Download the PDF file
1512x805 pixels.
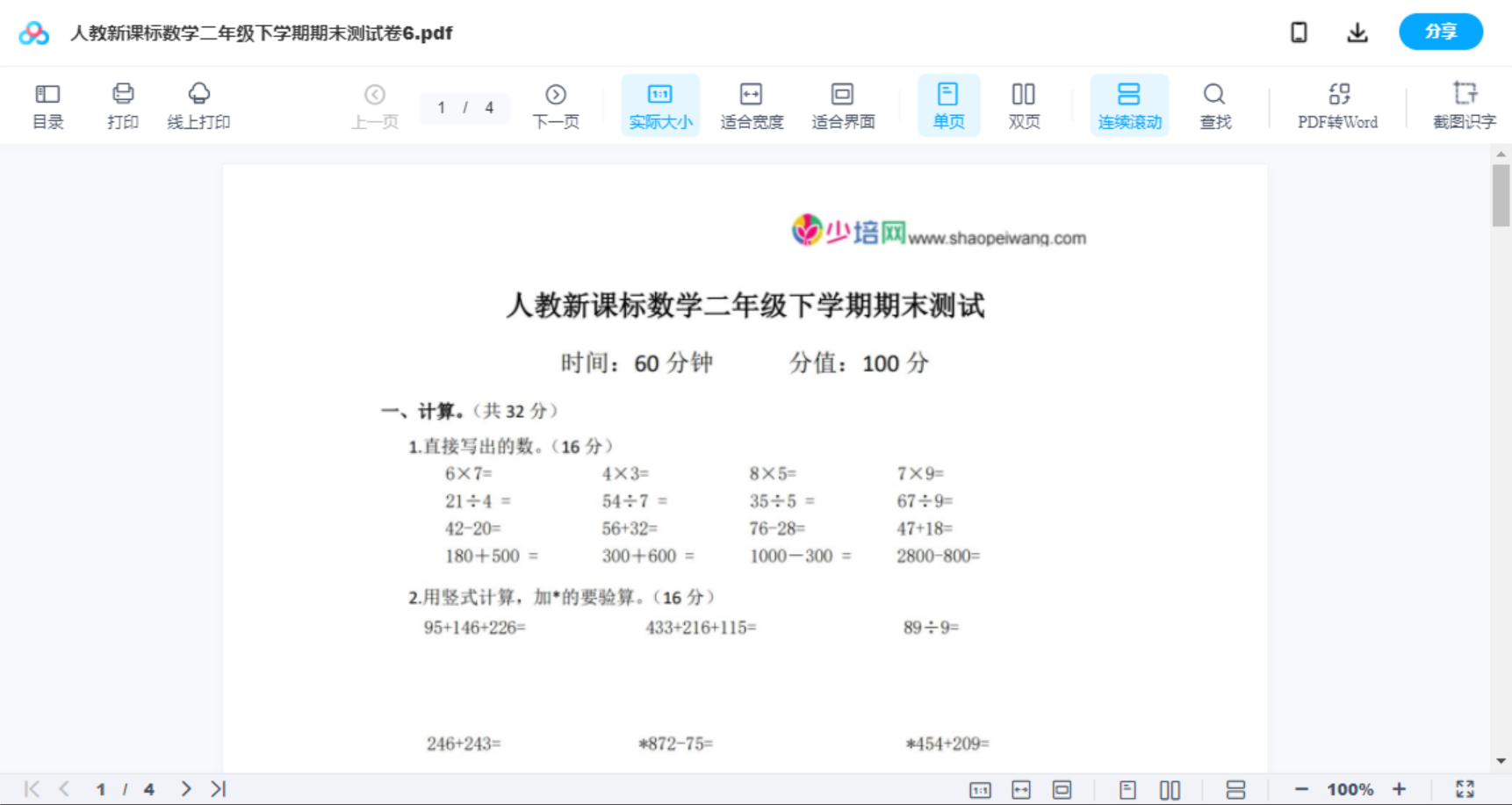coord(1357,32)
